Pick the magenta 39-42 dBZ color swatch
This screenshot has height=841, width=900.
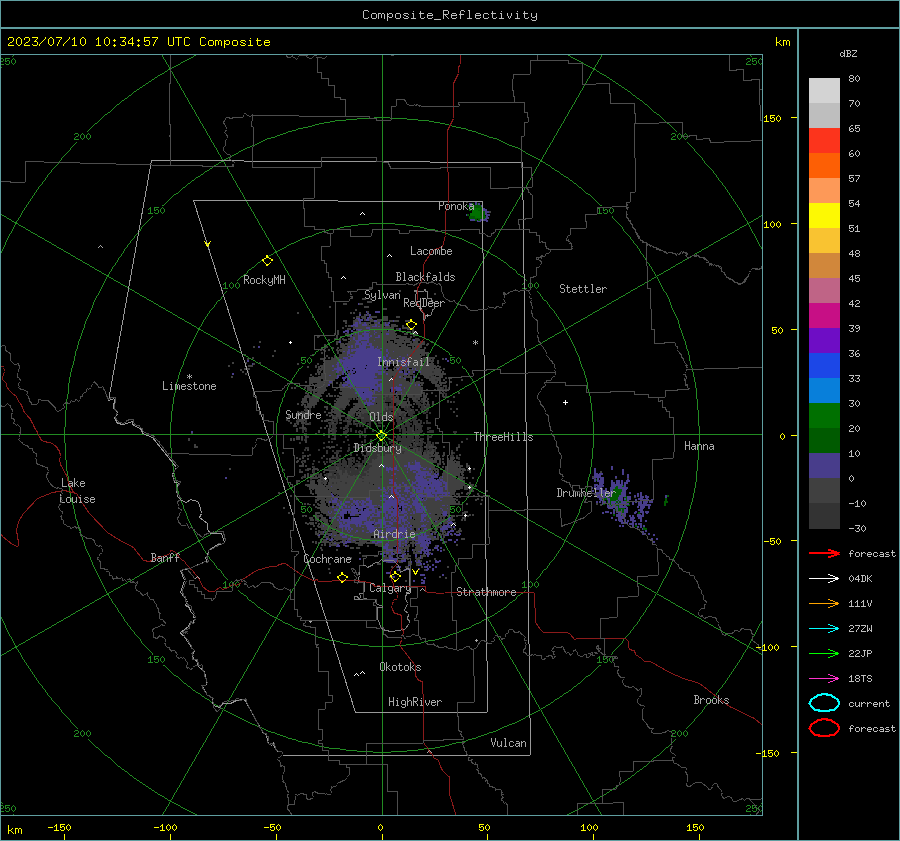pyautogui.click(x=824, y=316)
